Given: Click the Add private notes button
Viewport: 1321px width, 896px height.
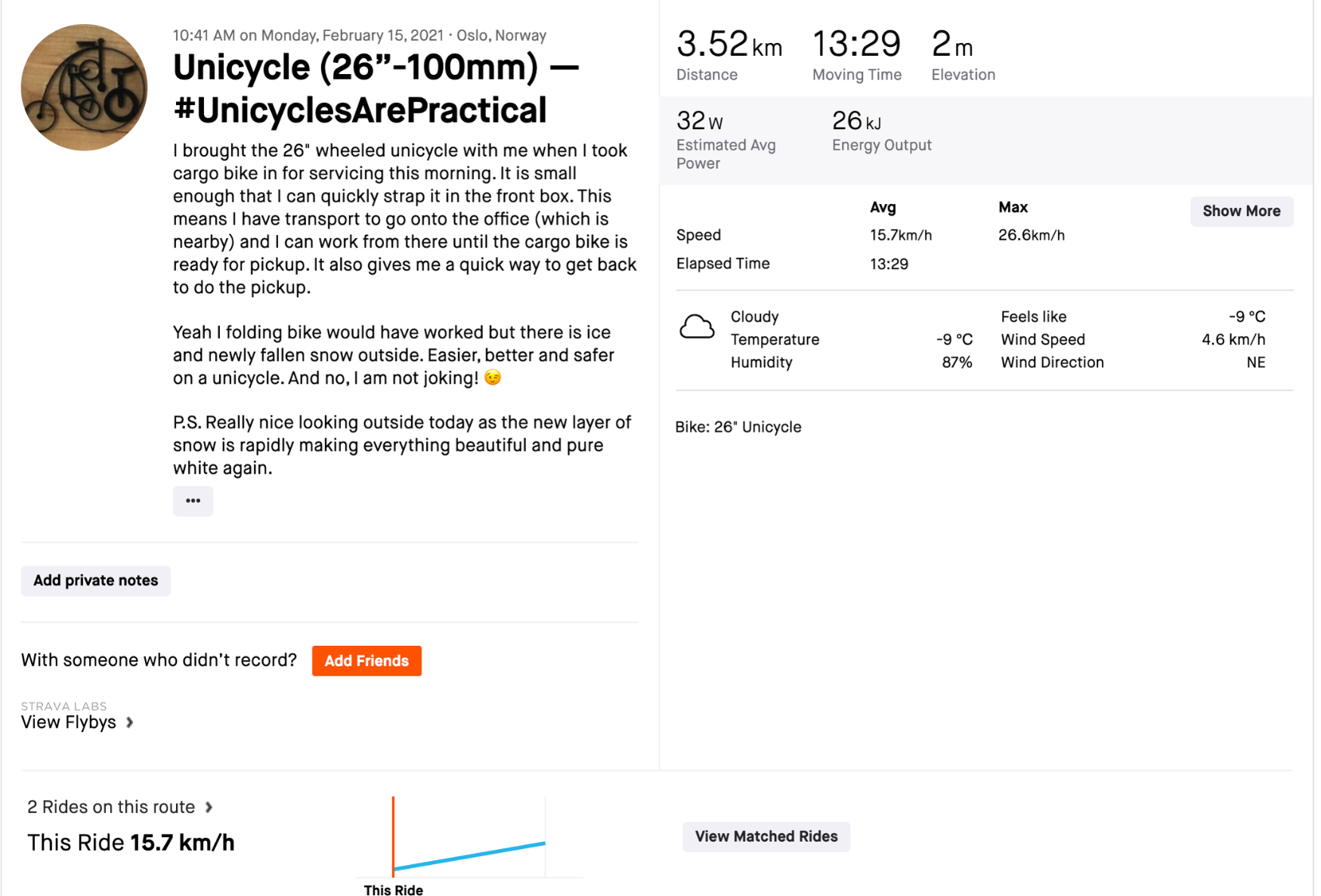Looking at the screenshot, I should tap(96, 581).
